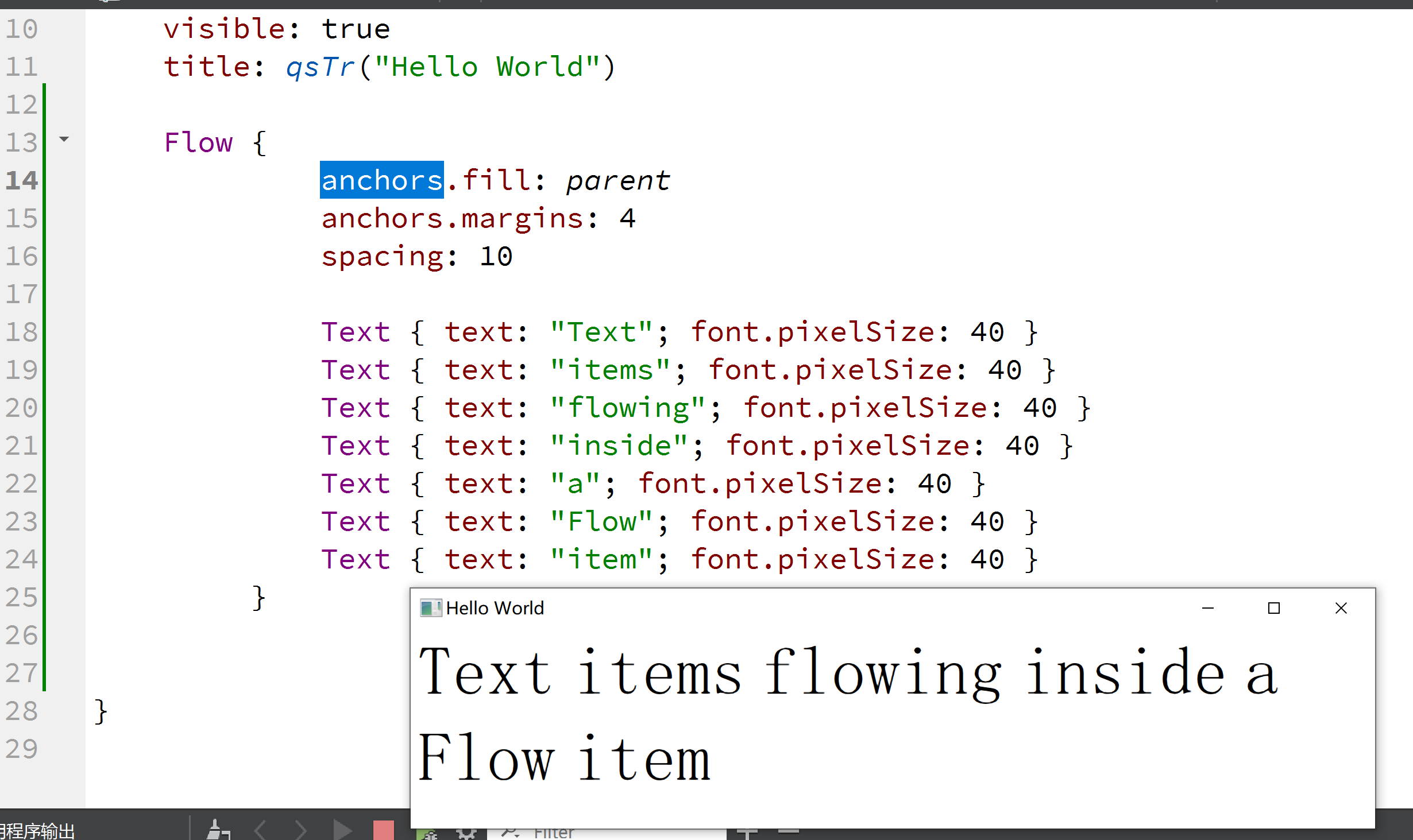This screenshot has width=1413, height=840.
Task: Collapse the Flow block fold arrow
Action: (x=64, y=139)
